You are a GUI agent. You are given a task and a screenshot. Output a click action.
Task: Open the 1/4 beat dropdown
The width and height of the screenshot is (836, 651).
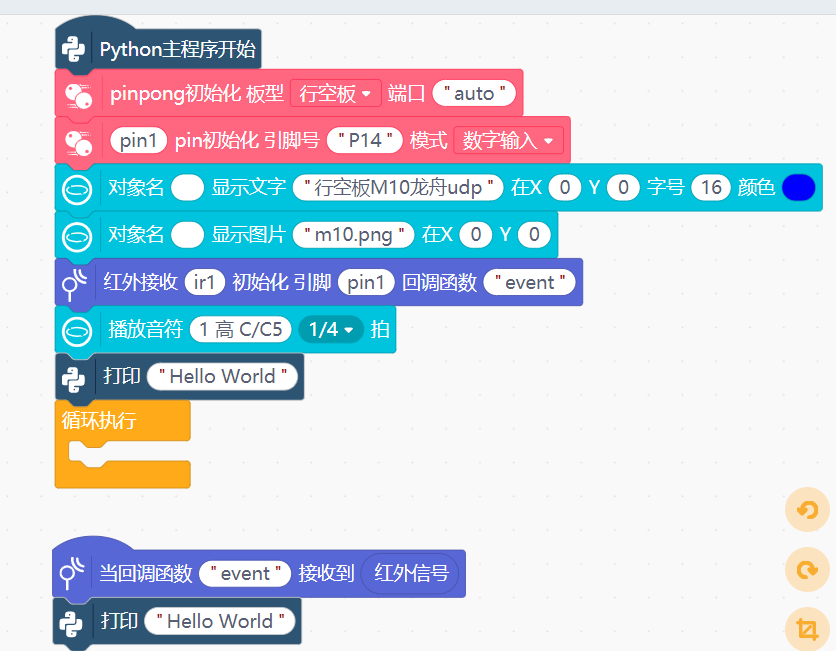(331, 329)
